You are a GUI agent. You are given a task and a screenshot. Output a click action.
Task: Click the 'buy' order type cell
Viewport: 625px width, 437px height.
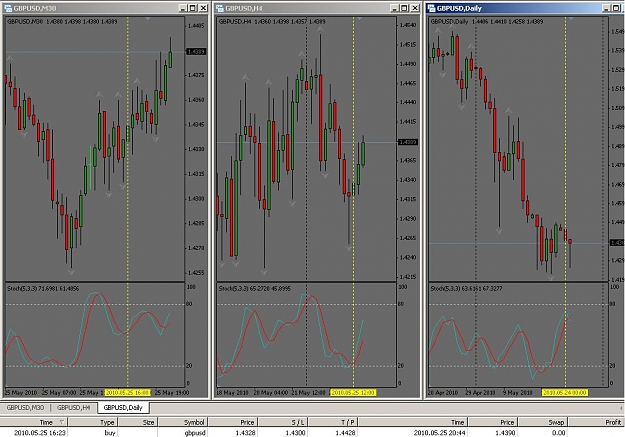tap(110, 433)
